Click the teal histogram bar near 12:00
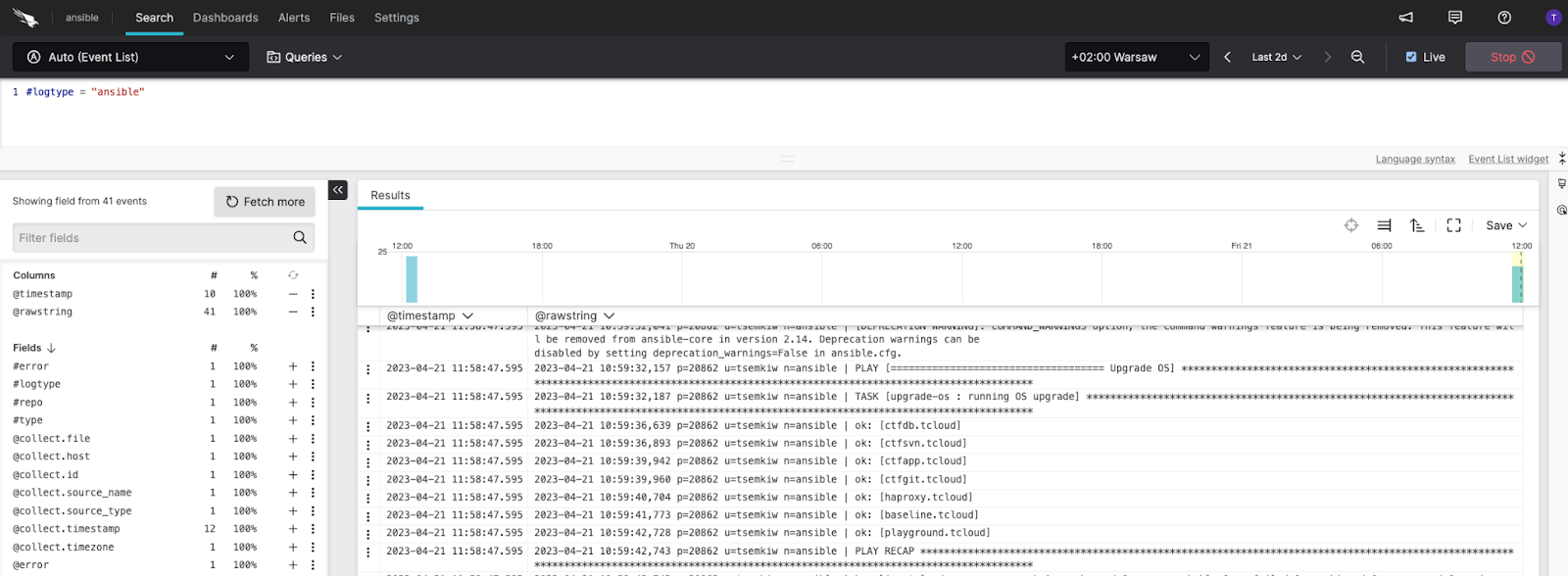The image size is (1568, 576). coord(412,279)
